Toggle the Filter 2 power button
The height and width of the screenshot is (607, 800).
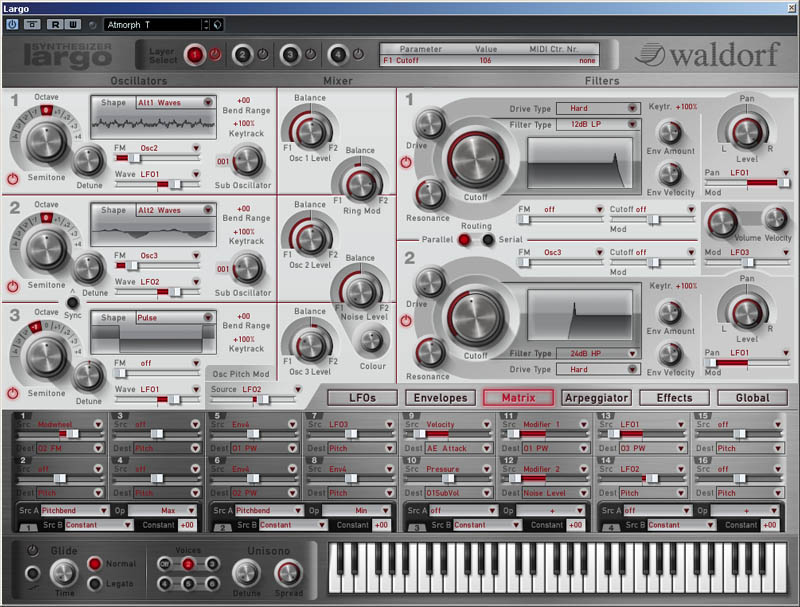(x=406, y=321)
